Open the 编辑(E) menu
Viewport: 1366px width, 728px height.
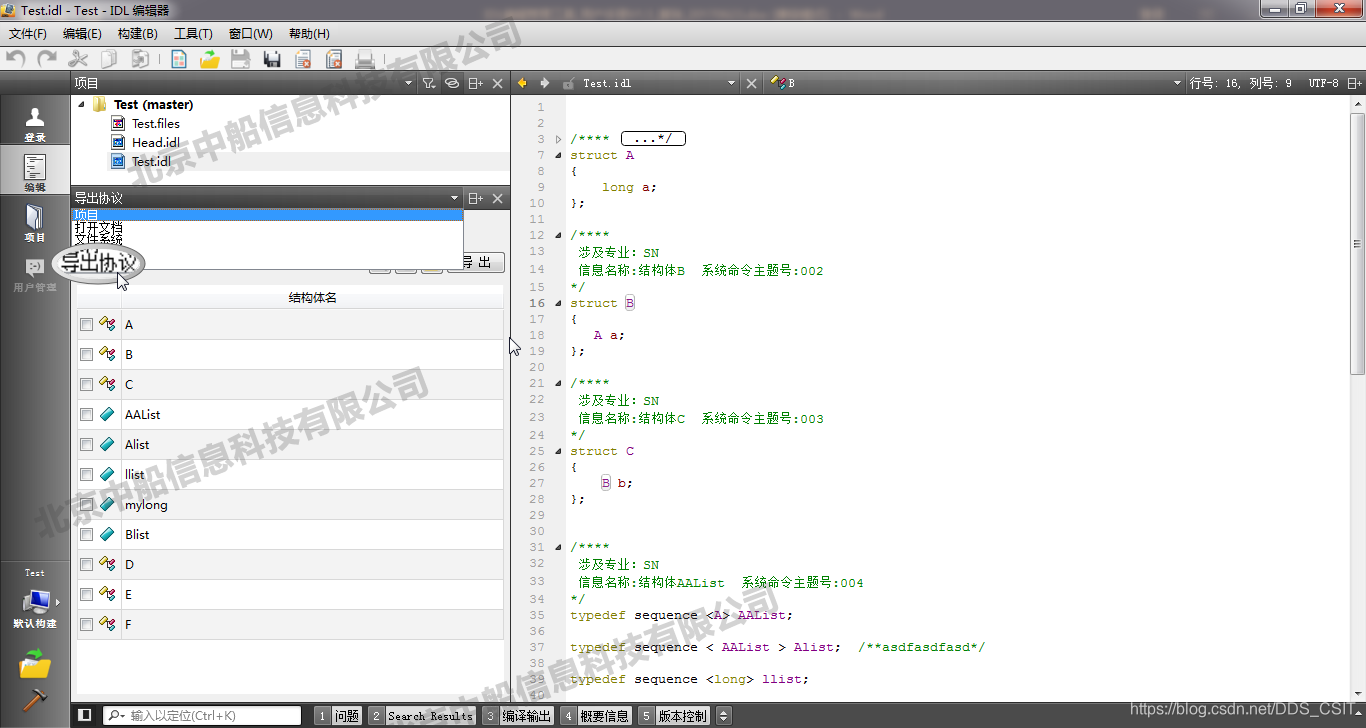pos(82,34)
